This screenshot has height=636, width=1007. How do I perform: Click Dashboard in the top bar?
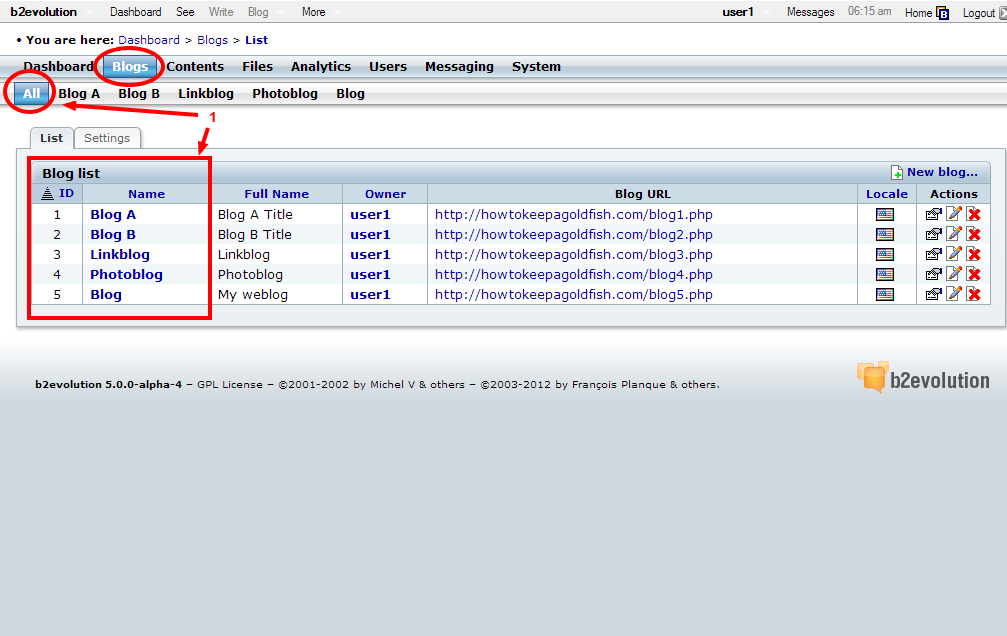pos(136,12)
